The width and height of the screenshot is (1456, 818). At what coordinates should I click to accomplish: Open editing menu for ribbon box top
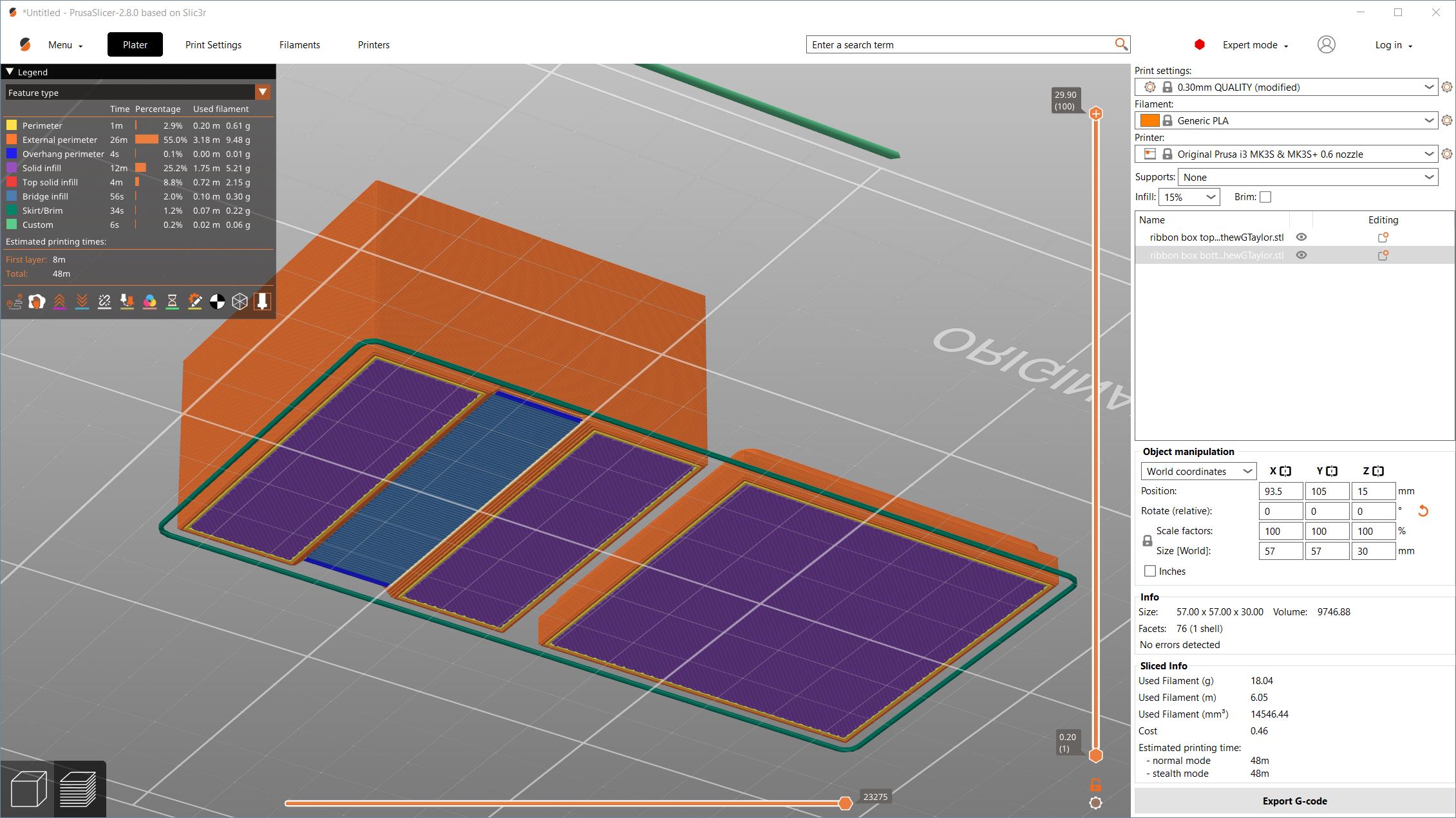coord(1383,237)
